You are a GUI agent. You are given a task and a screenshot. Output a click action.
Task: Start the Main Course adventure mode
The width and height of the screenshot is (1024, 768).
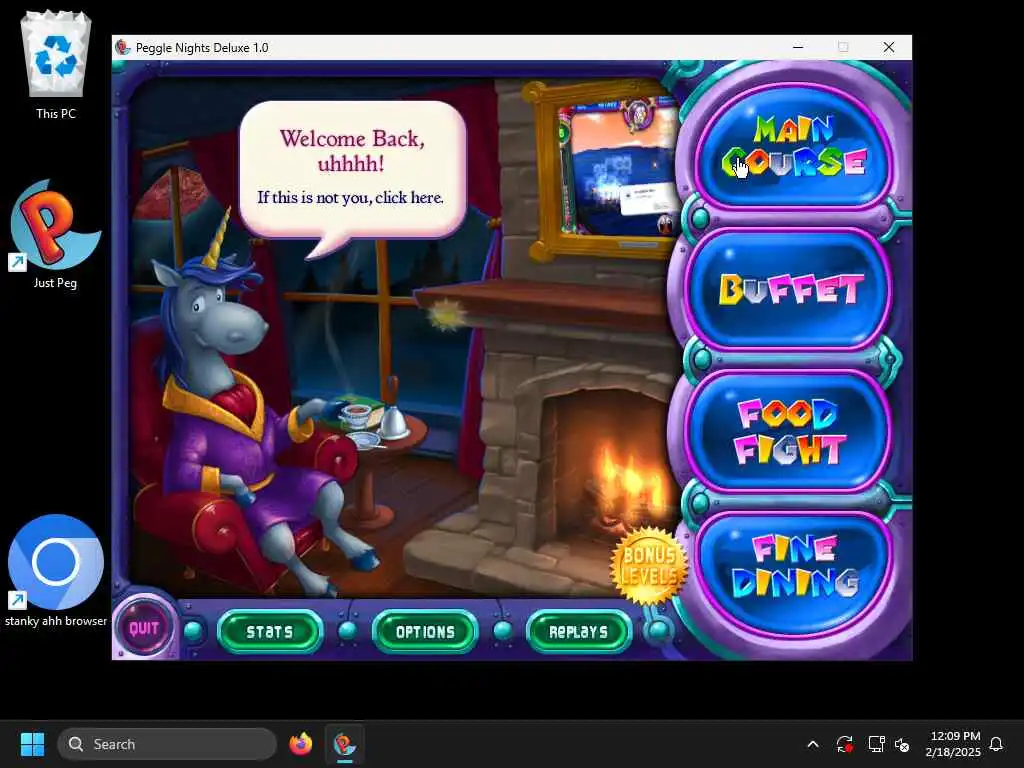793,146
